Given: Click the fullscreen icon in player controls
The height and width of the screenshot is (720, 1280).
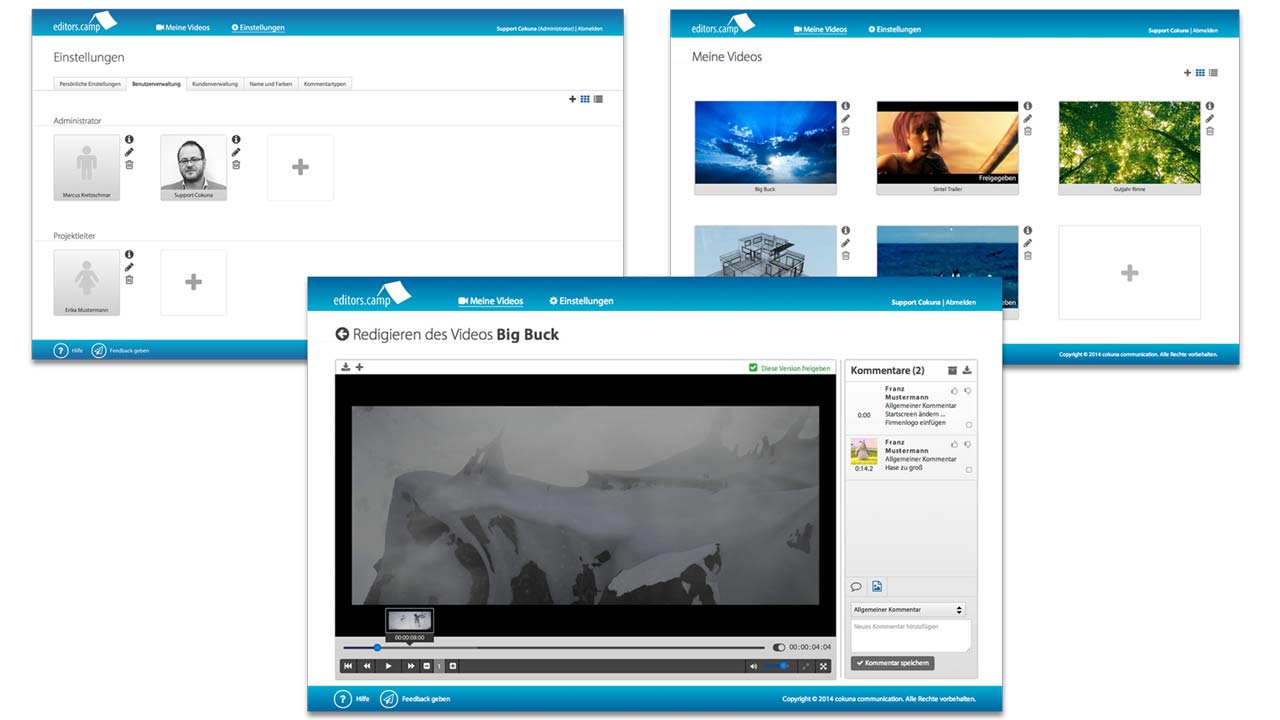Looking at the screenshot, I should 824,666.
